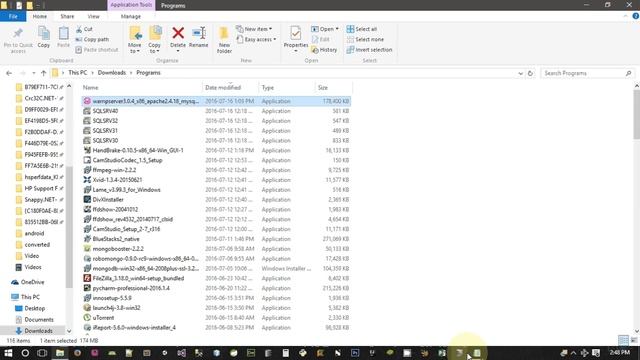Open the Windows Start button
640x360 pixels.
click(x=8, y=353)
